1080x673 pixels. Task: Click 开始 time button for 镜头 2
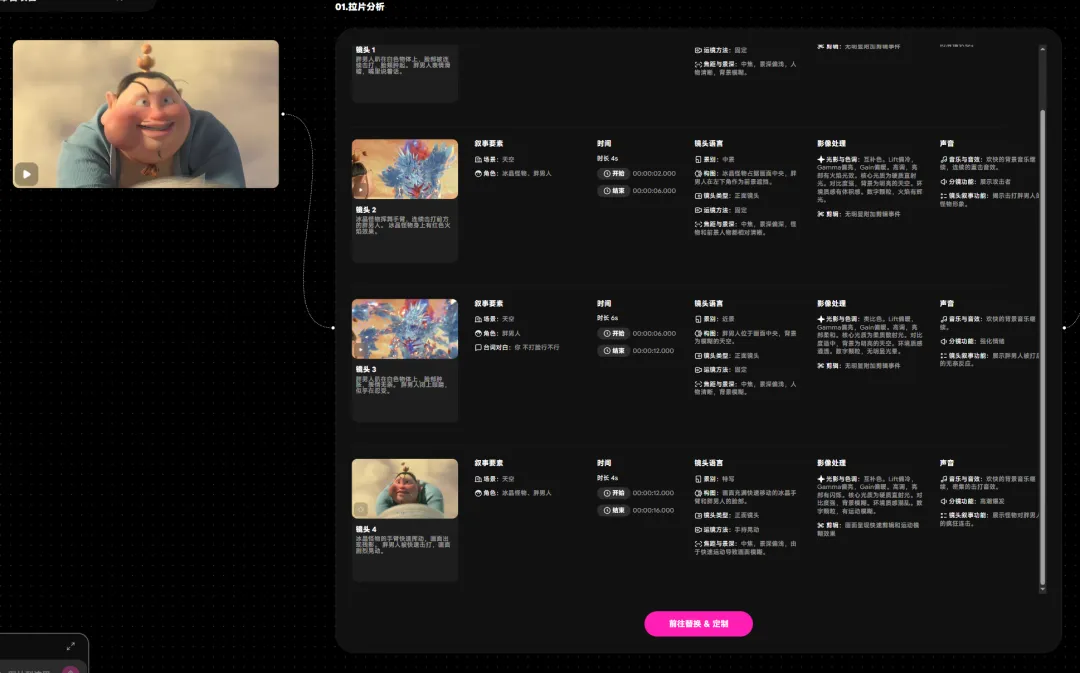click(613, 174)
